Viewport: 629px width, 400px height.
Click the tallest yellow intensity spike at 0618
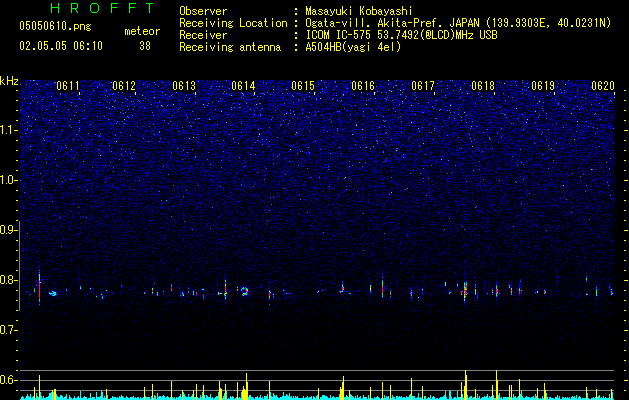(497, 384)
